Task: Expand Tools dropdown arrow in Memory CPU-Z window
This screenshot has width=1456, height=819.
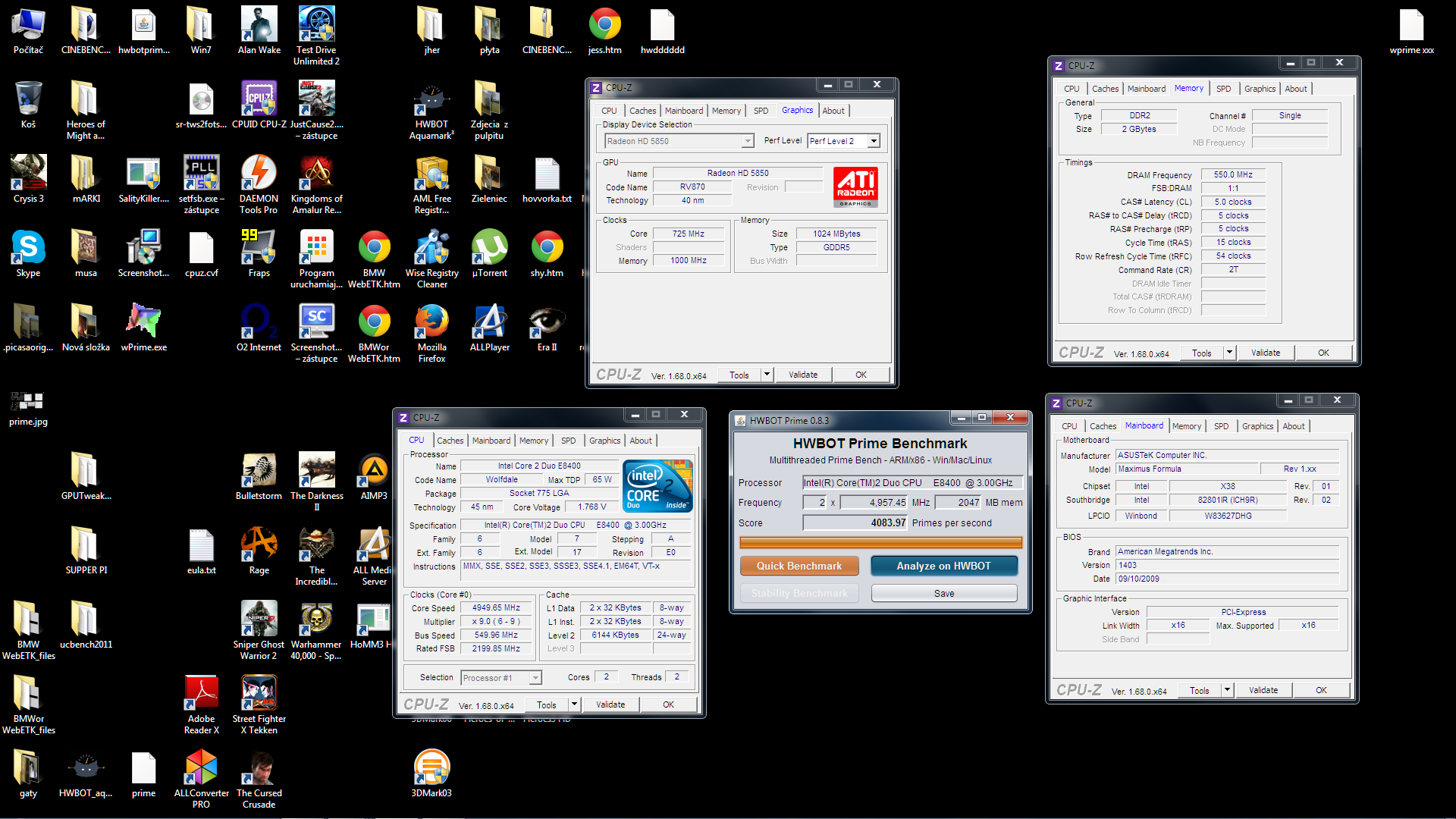Action: (x=1229, y=353)
